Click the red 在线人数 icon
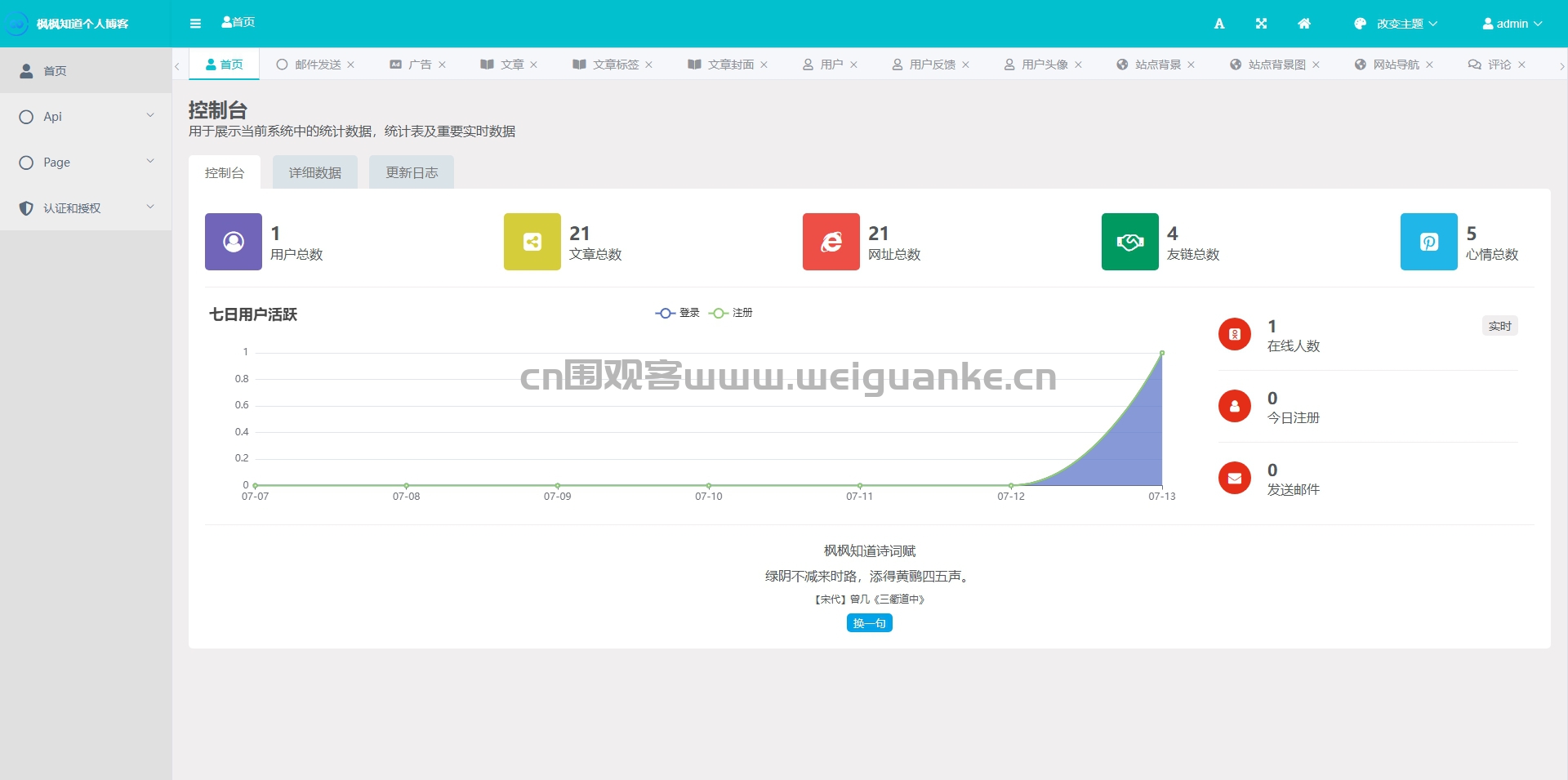Image resolution: width=1568 pixels, height=780 pixels. click(x=1235, y=334)
